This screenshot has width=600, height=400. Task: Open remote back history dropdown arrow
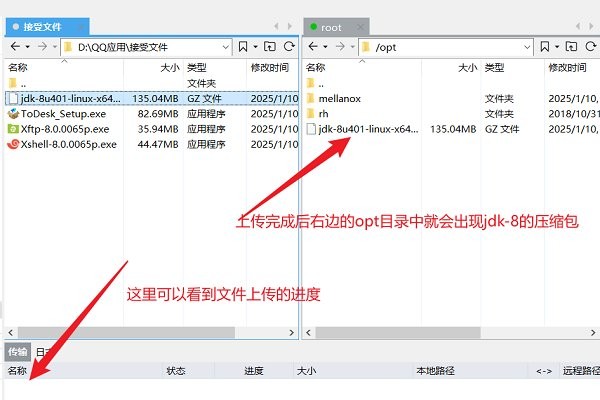coord(325,47)
